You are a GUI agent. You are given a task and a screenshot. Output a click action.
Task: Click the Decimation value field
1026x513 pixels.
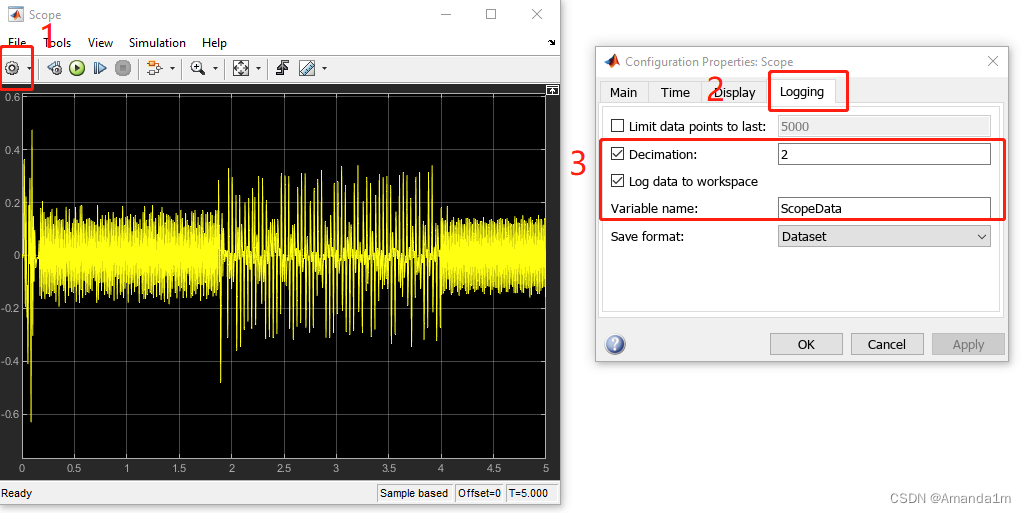[884, 154]
